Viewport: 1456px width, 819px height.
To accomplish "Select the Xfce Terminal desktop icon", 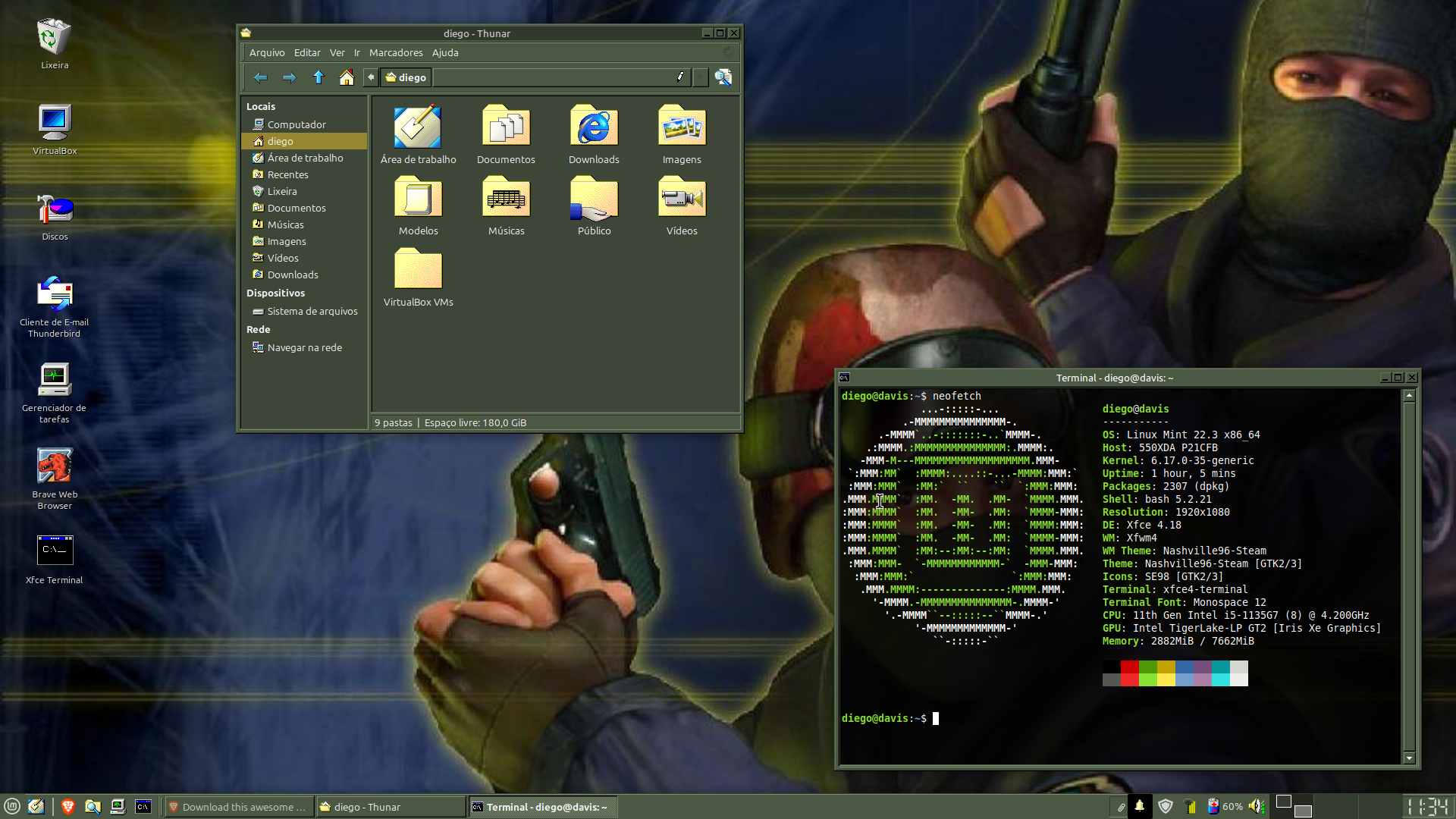I will (x=55, y=550).
